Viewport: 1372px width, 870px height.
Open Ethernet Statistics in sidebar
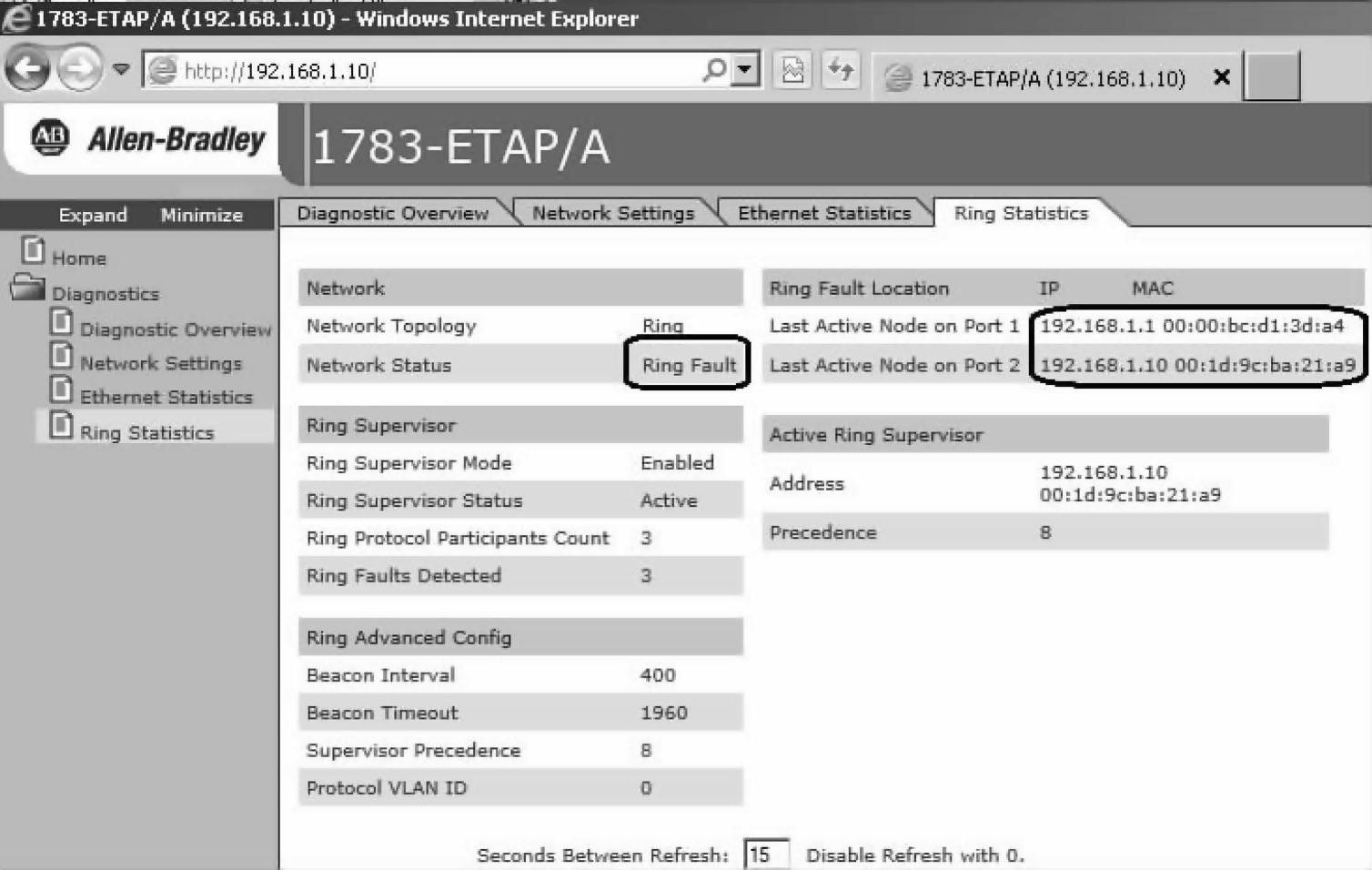[x=166, y=397]
